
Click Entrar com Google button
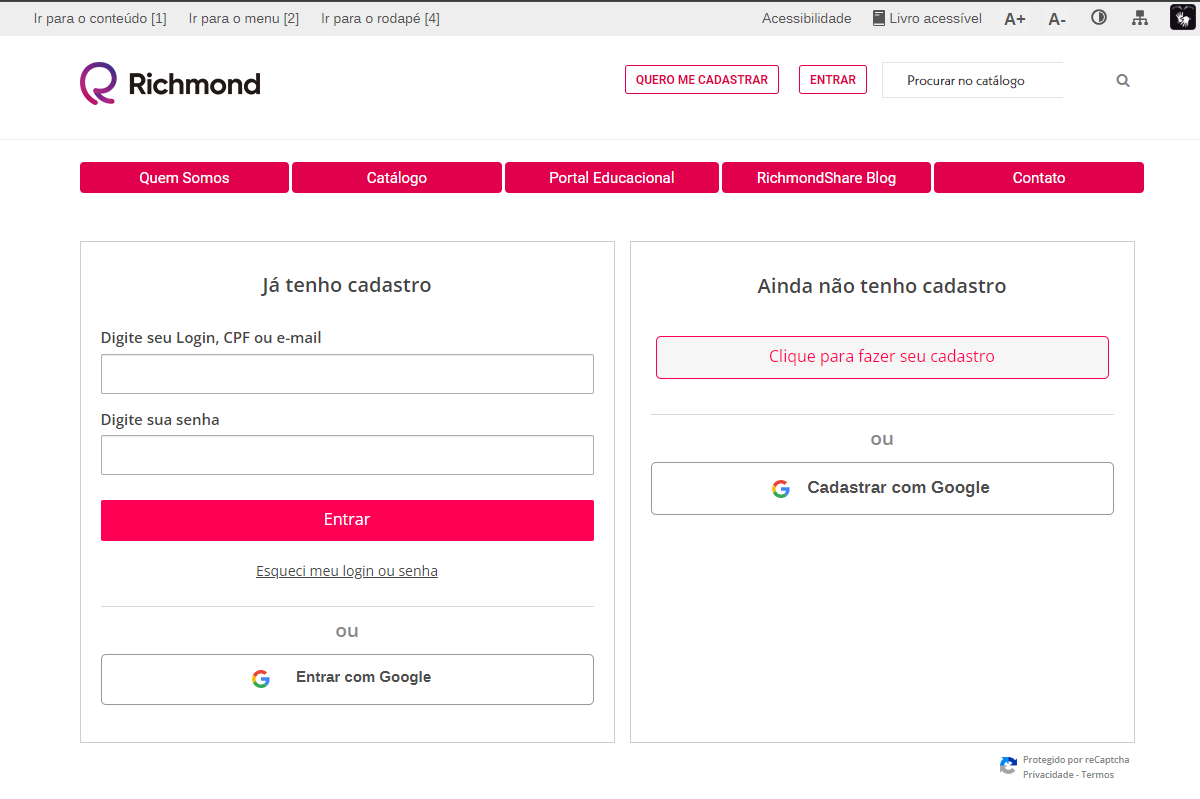(x=347, y=679)
